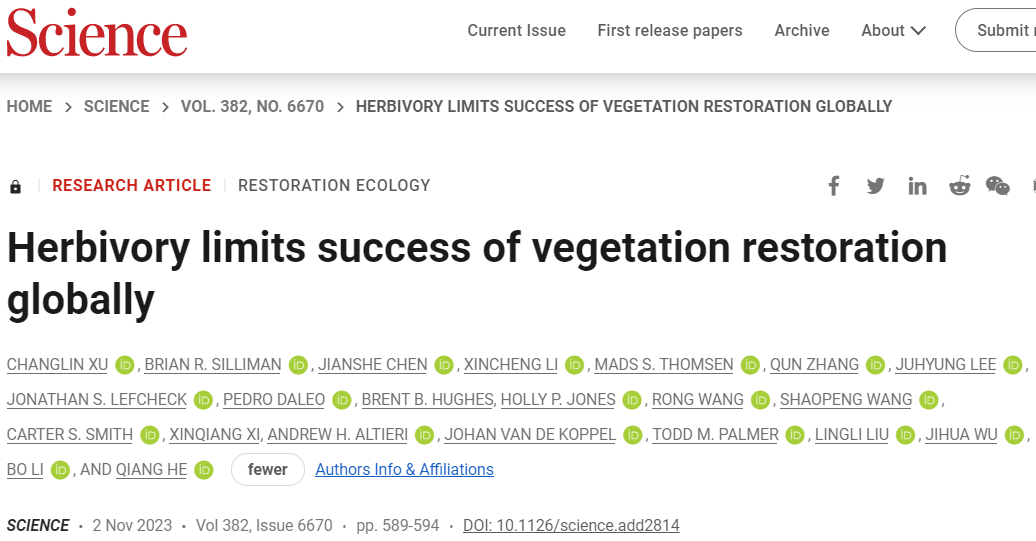Share article on WeChat icon
The image size is (1036, 541).
[998, 186]
